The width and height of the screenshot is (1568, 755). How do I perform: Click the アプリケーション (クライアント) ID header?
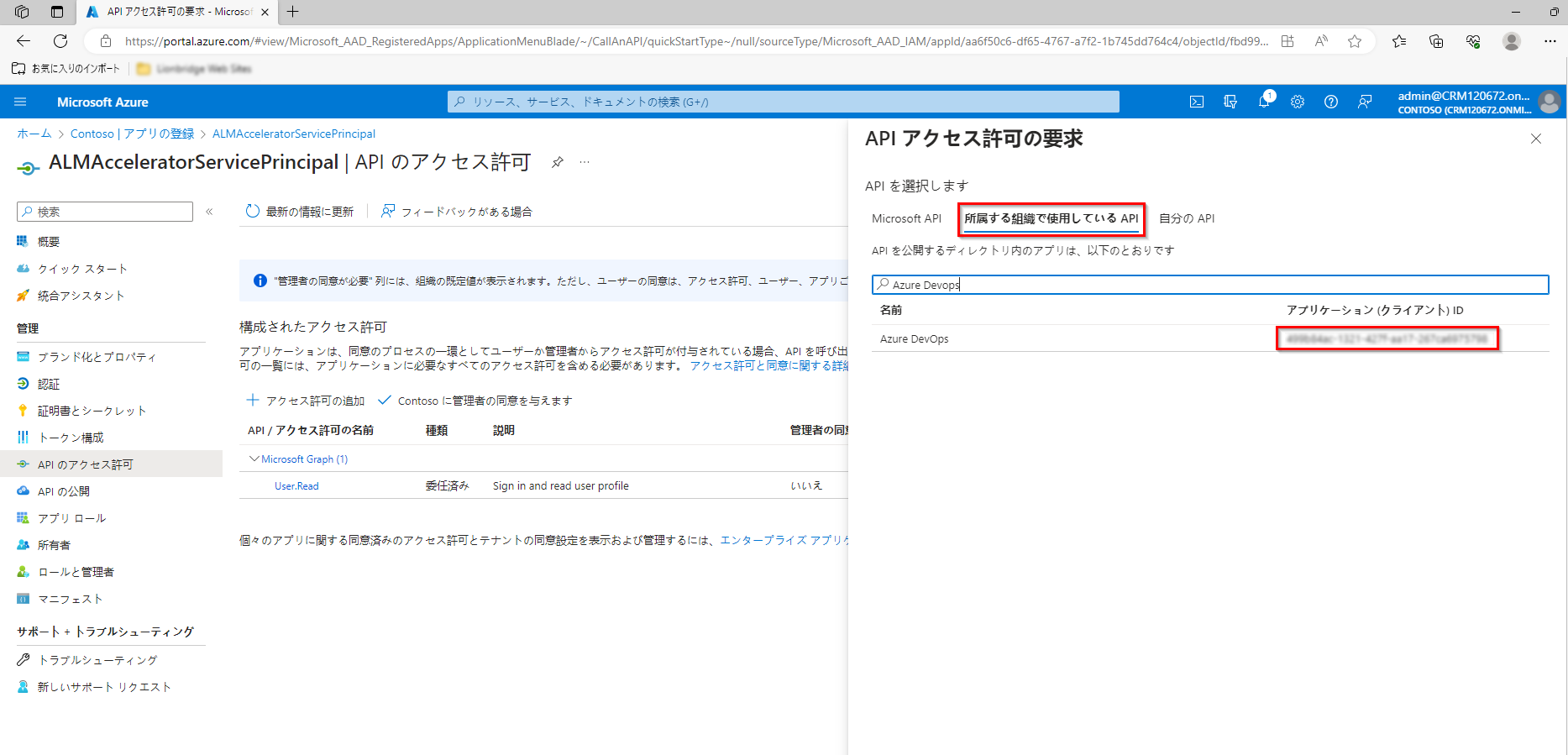pos(1375,310)
